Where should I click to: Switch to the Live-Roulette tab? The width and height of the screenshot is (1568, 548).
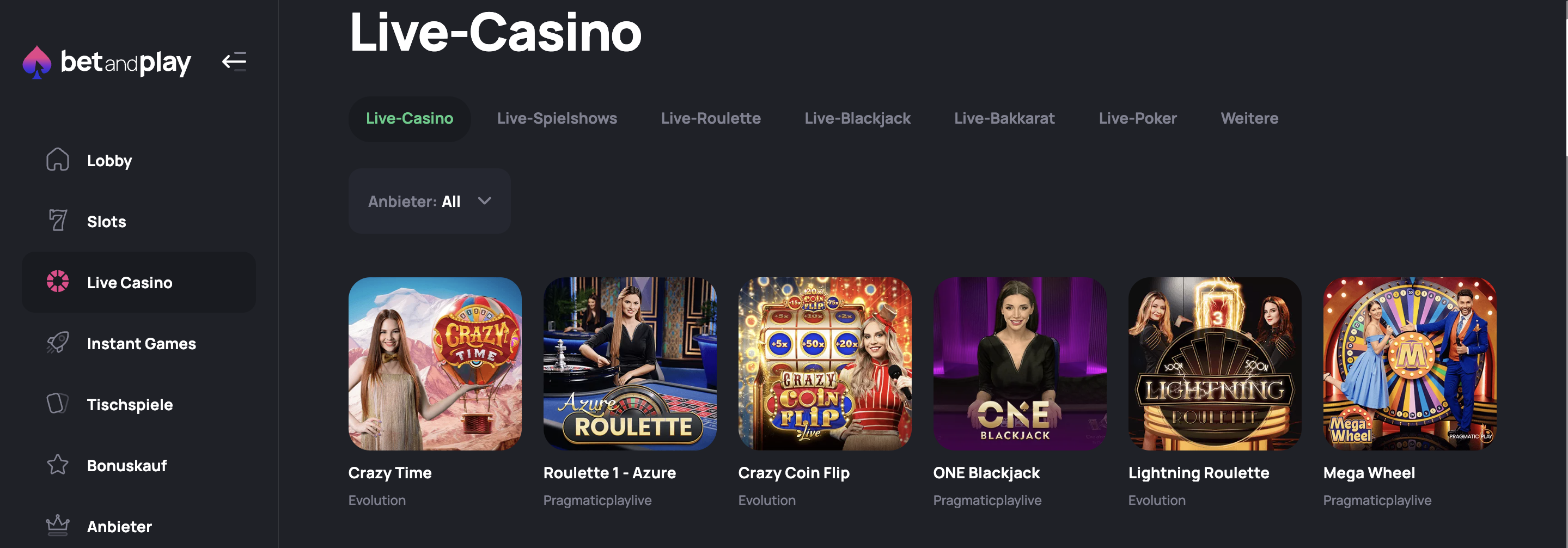(710, 119)
